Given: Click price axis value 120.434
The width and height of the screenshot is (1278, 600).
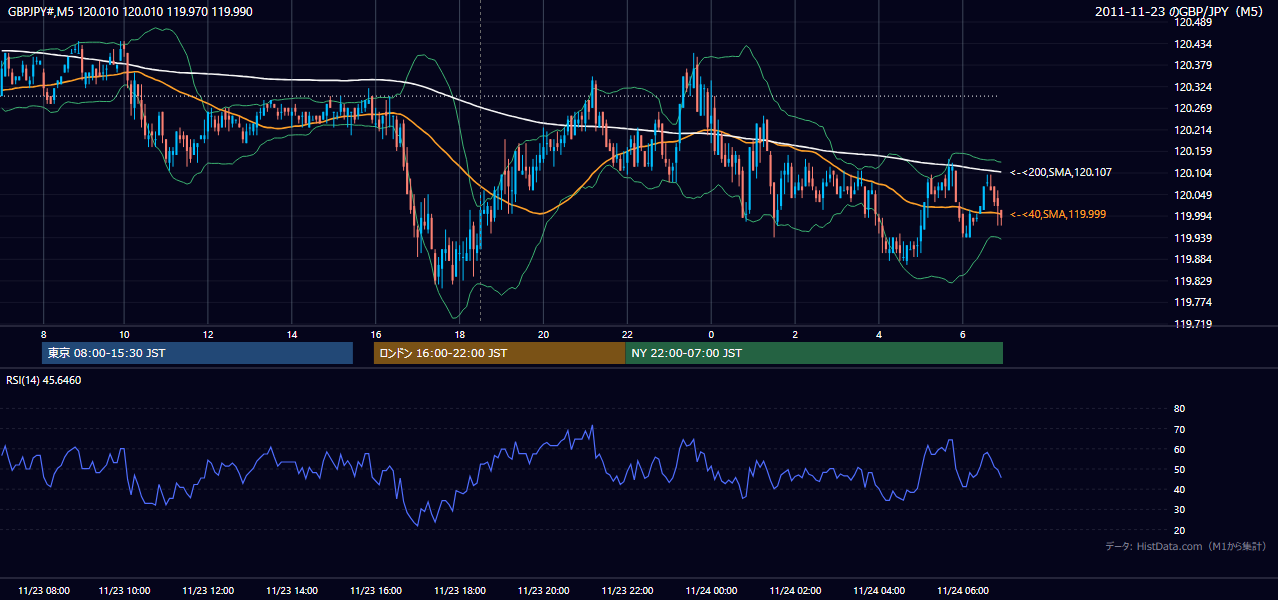Looking at the screenshot, I should click(1193, 44).
